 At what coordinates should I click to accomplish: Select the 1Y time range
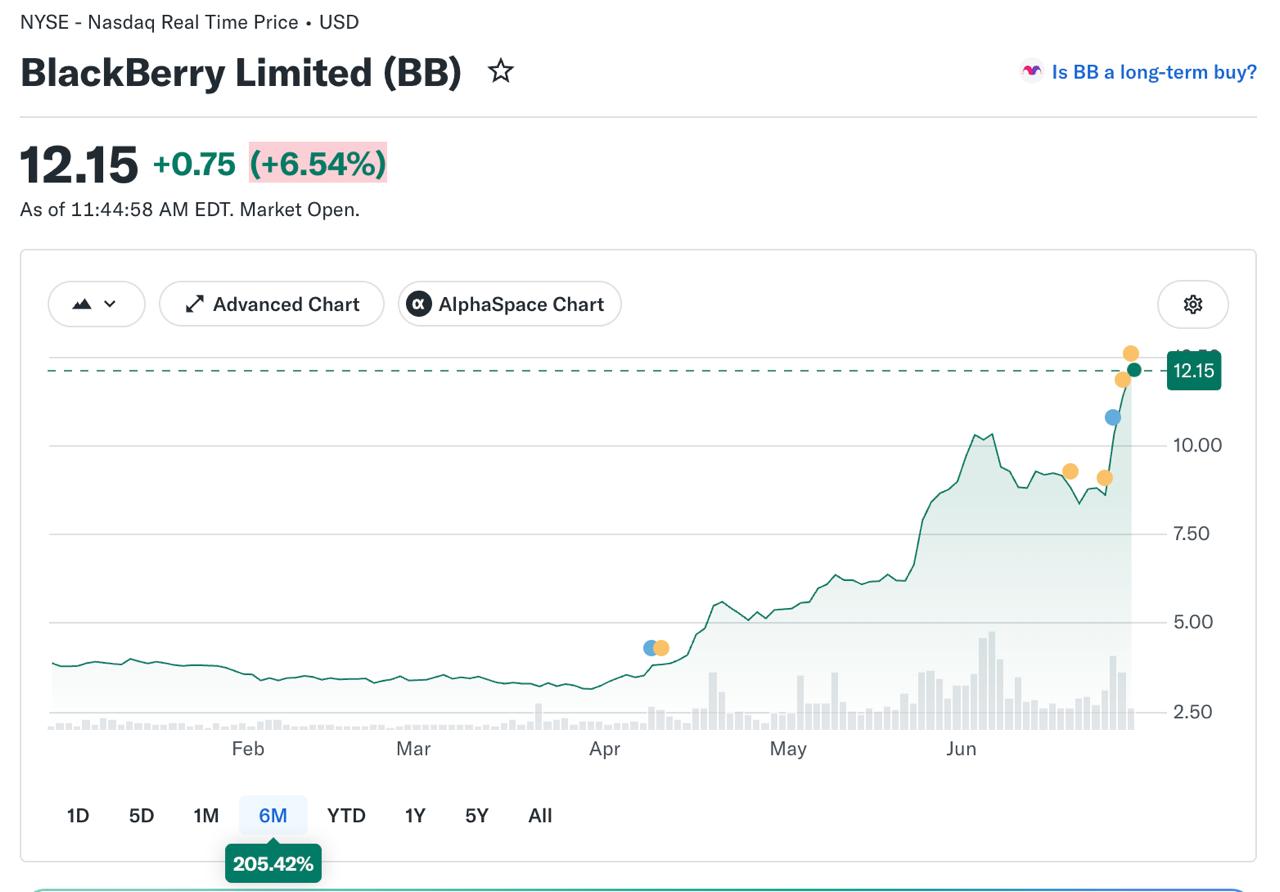pyautogui.click(x=415, y=816)
